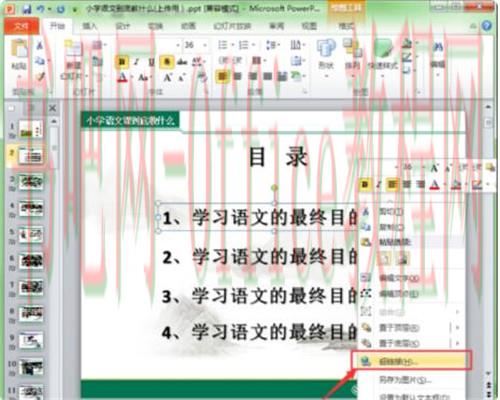This screenshot has width=500, height=400.
Task: Click the Save icon in quick access toolbar
Action: pyautogui.click(x=26, y=9)
